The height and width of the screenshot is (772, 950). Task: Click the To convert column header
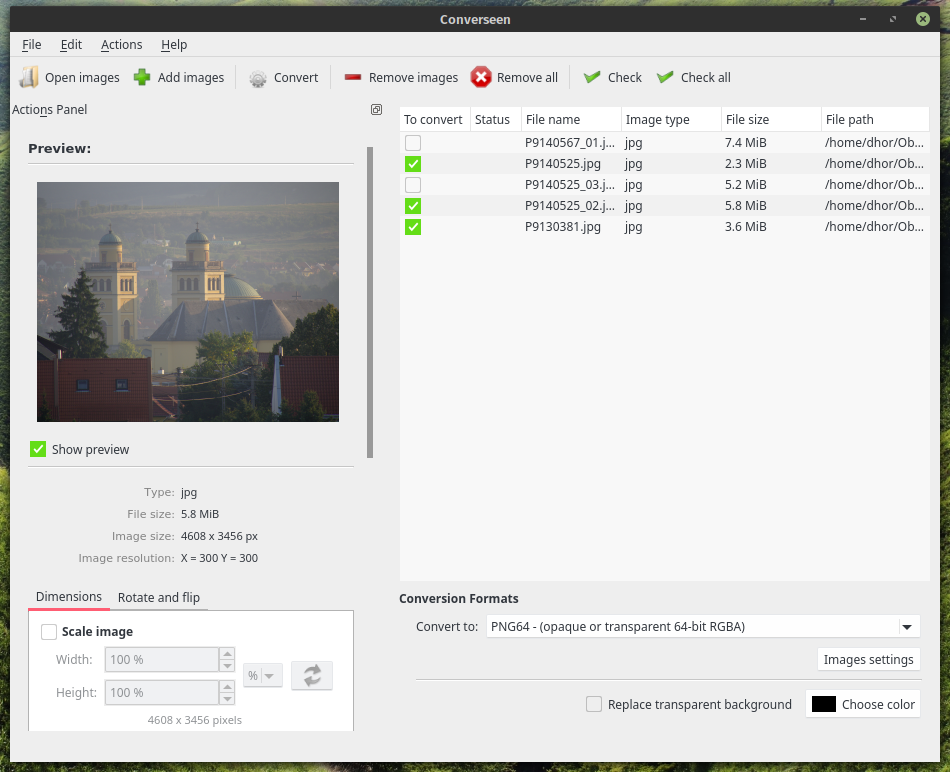tap(434, 119)
